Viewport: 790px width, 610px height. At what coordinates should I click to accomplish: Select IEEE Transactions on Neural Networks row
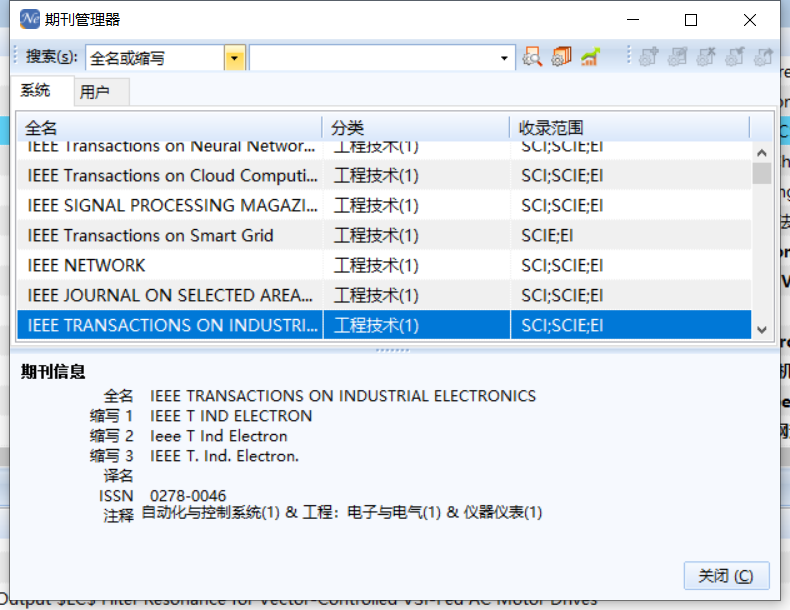(384, 150)
